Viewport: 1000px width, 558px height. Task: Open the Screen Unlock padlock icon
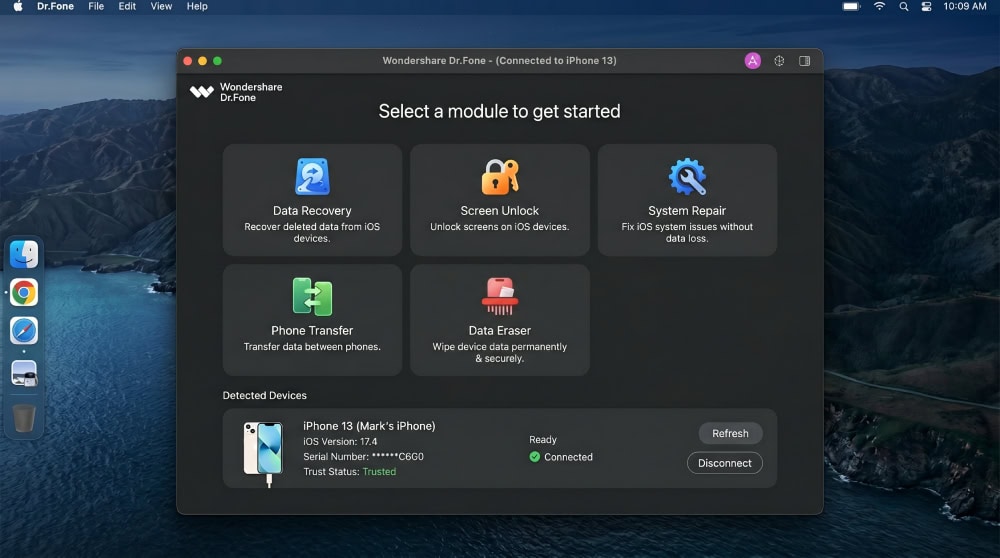pos(500,177)
